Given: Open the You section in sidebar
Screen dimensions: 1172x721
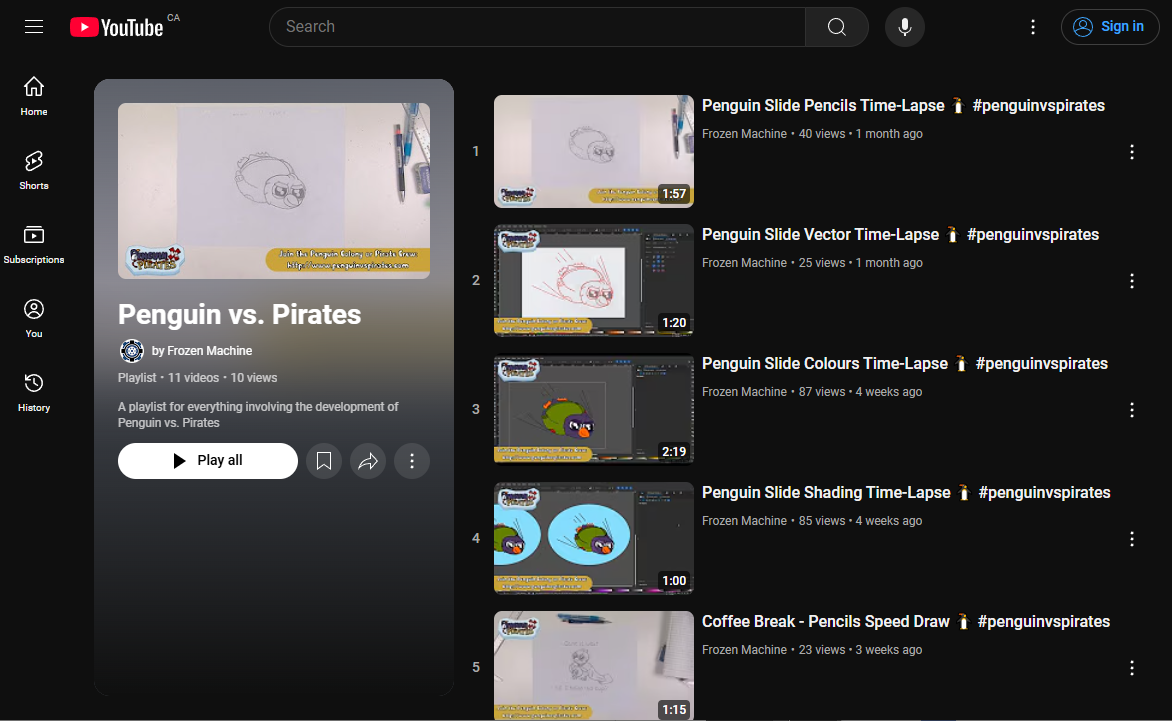Looking at the screenshot, I should (x=34, y=318).
